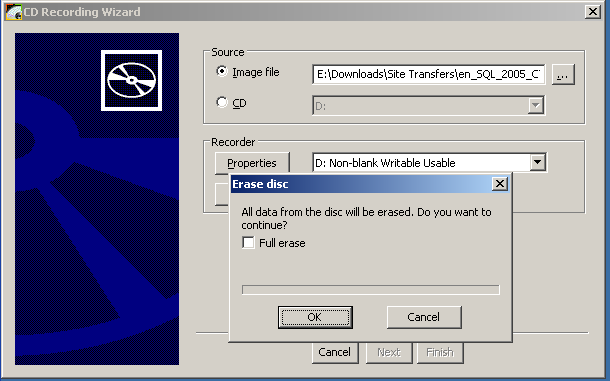This screenshot has height=381, width=610.
Task: Open the CD source drive D: dropdown
Action: [429, 105]
